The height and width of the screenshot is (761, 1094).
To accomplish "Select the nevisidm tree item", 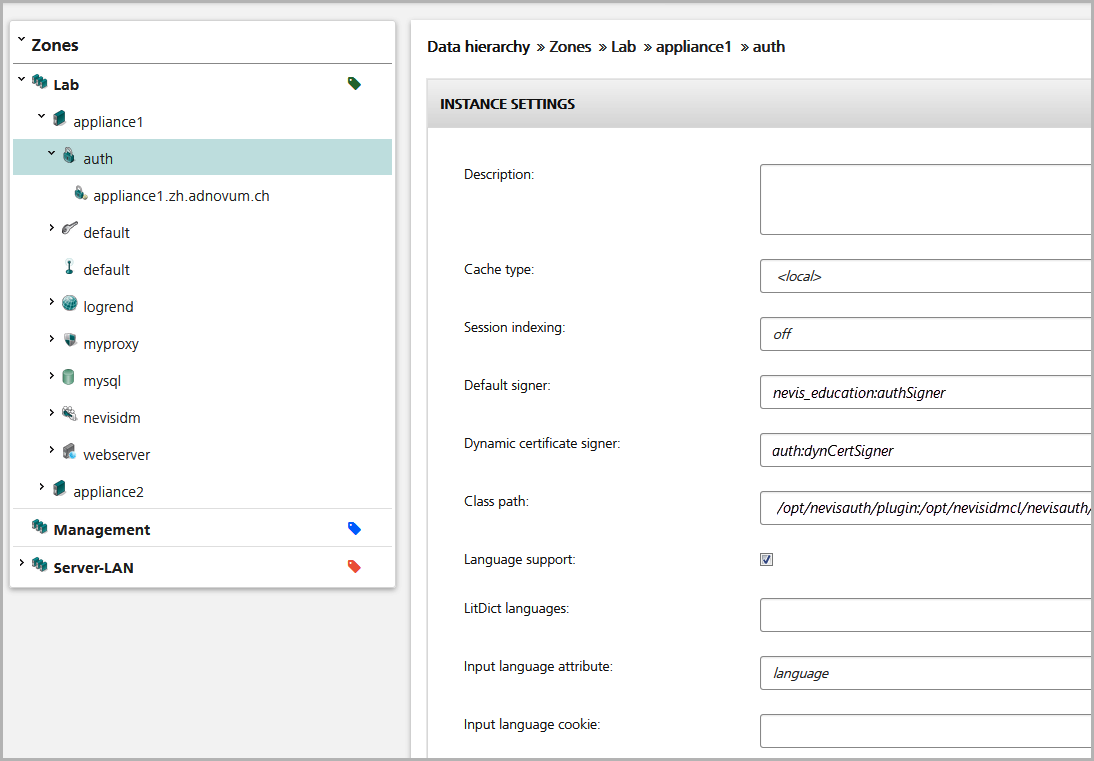I will (x=112, y=418).
